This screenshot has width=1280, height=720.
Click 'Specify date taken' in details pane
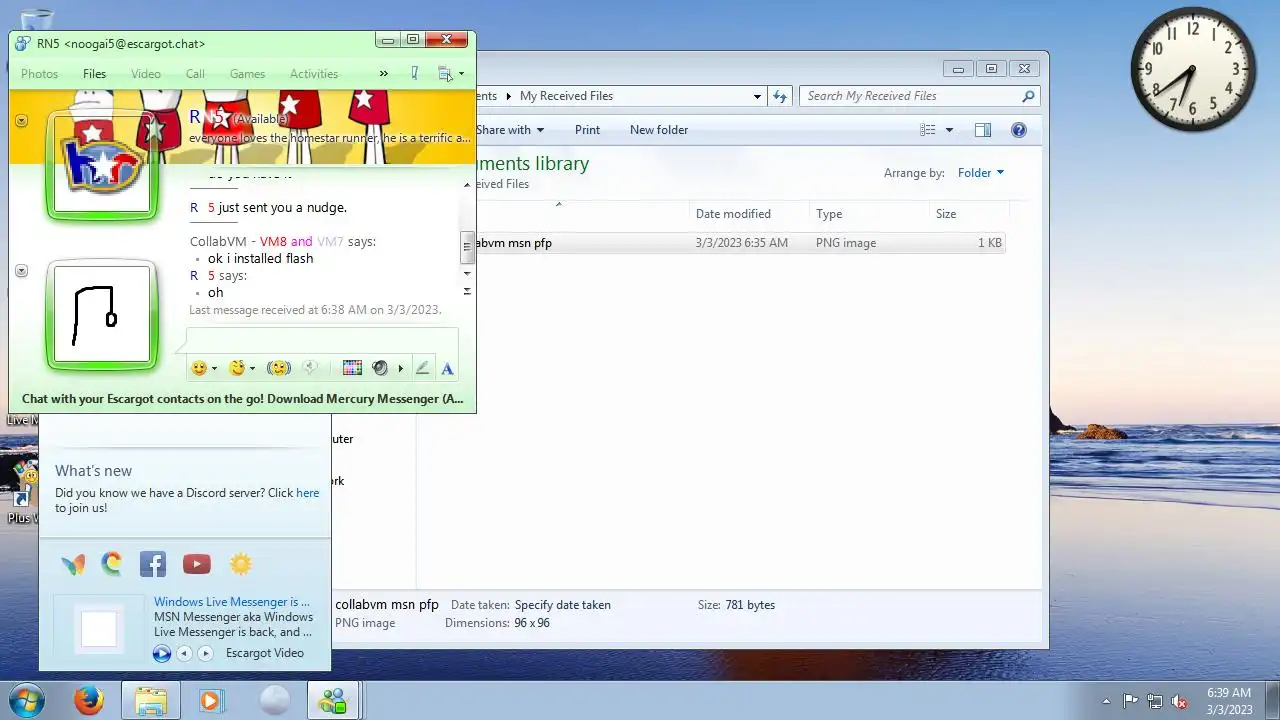tap(562, 605)
